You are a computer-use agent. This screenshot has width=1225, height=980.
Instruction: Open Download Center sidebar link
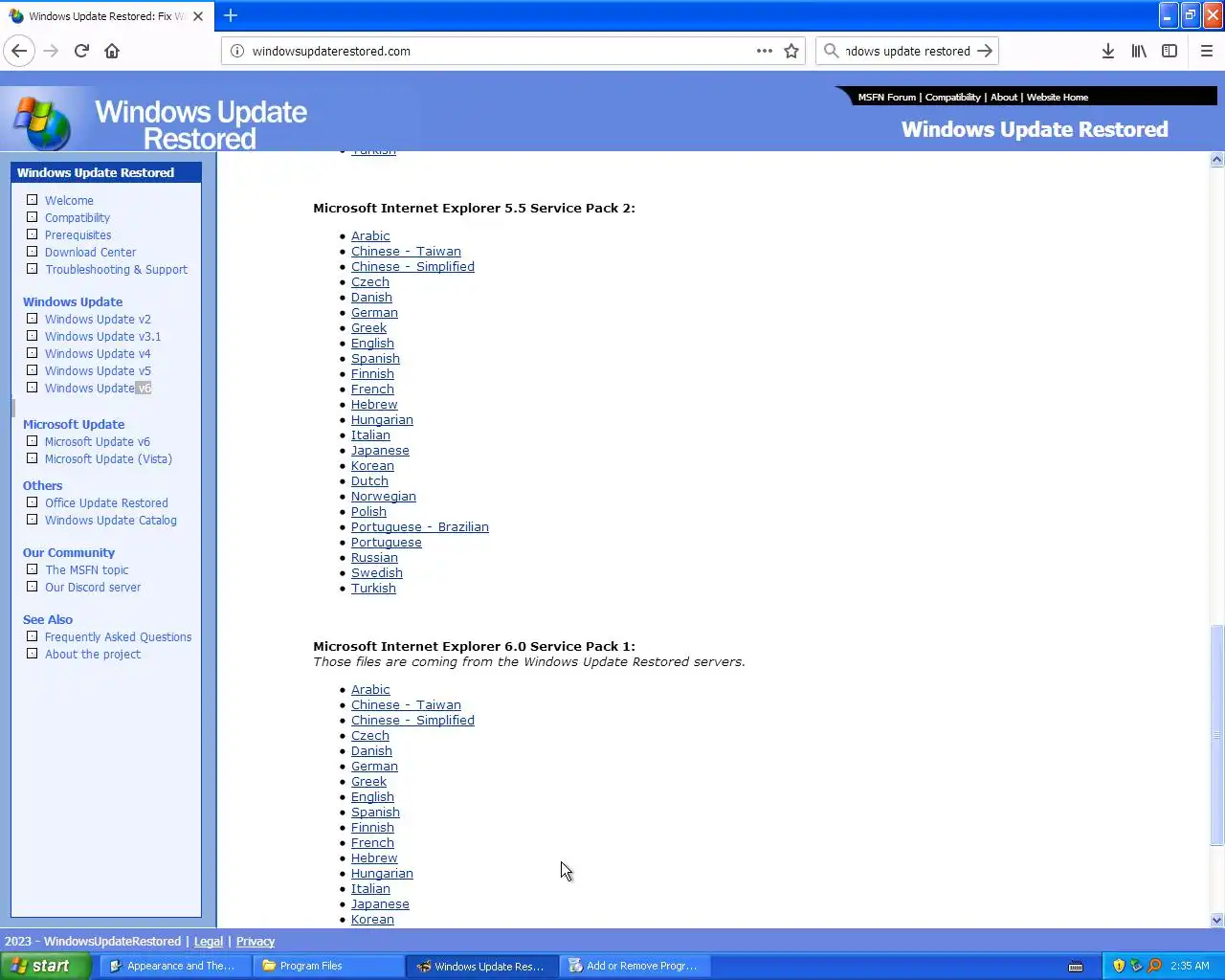pos(90,252)
